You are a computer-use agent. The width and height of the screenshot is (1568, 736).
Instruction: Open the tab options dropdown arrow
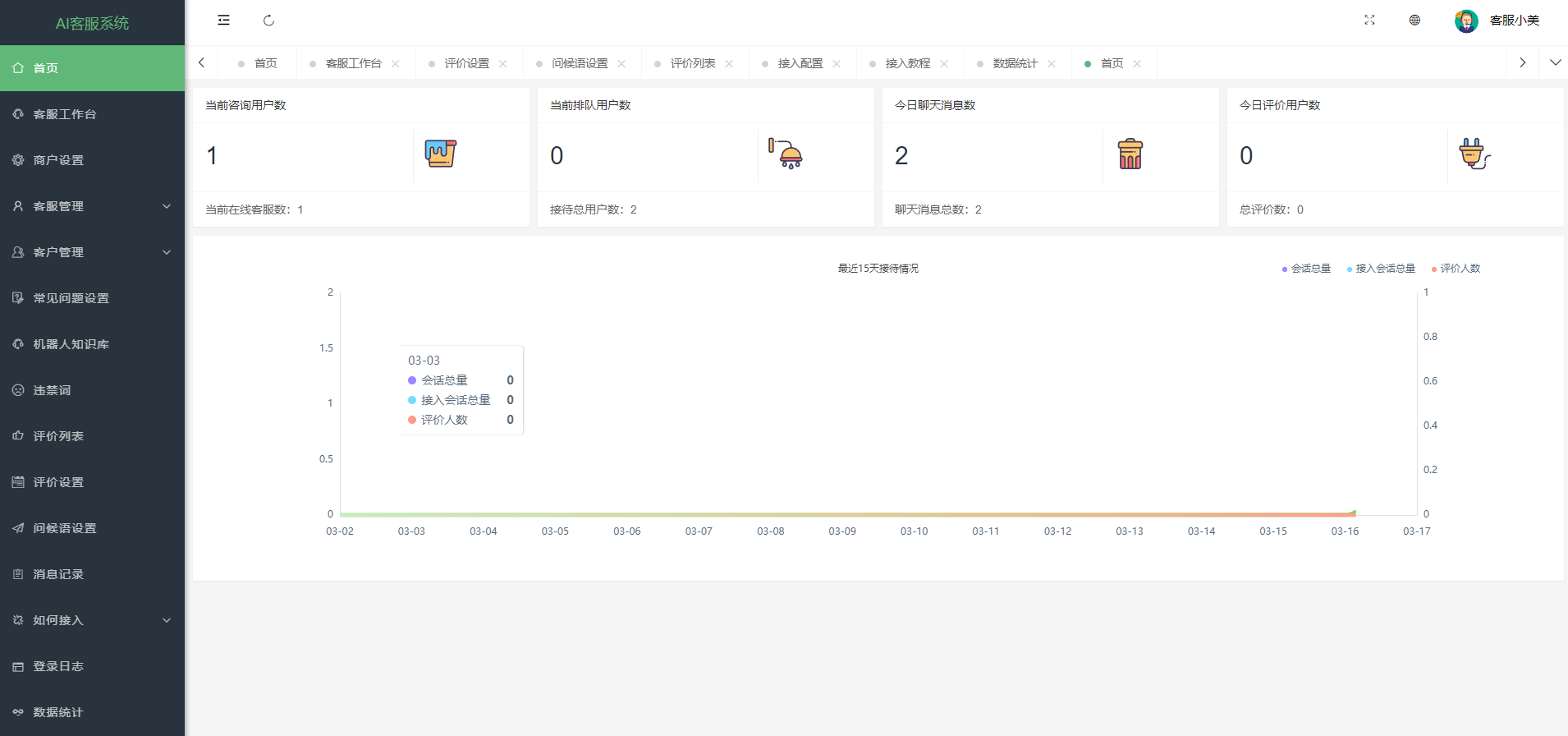tap(1555, 62)
